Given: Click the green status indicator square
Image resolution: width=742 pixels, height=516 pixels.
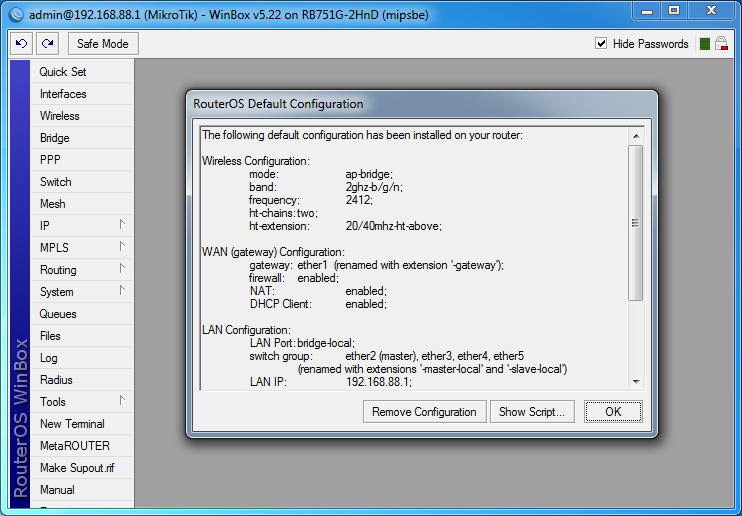Looking at the screenshot, I should coord(705,44).
